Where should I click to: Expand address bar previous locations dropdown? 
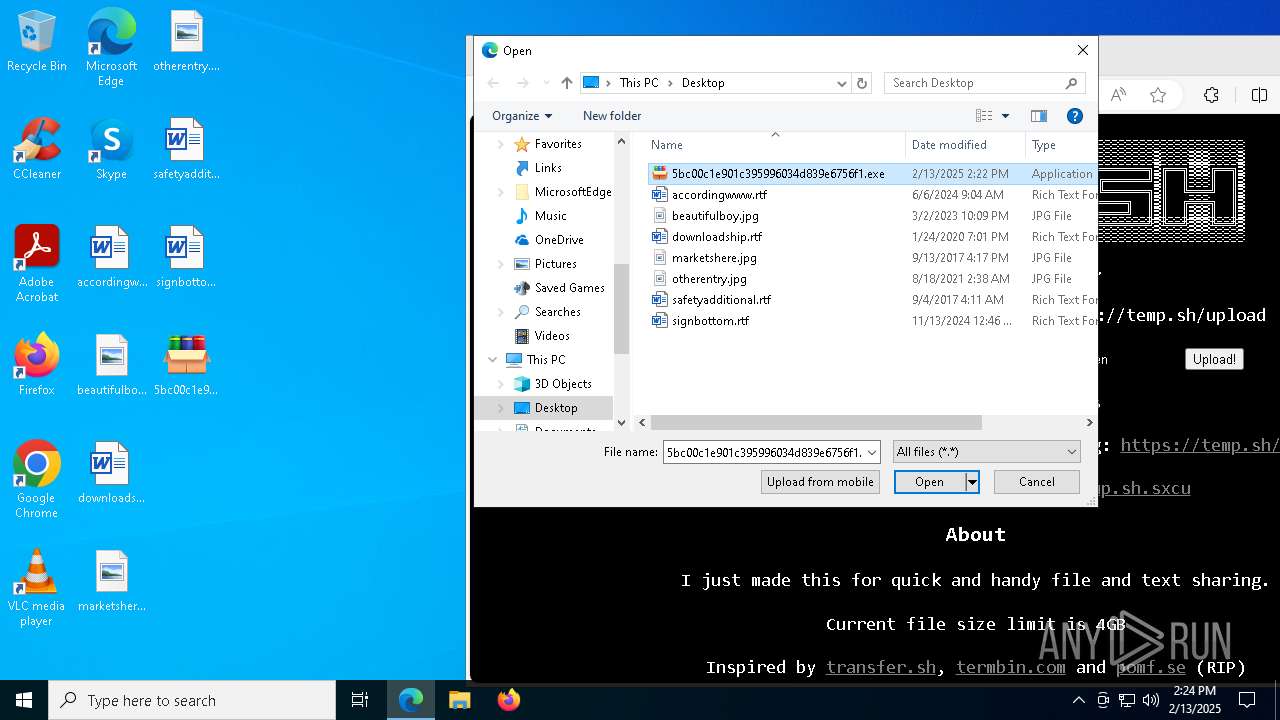(x=842, y=83)
